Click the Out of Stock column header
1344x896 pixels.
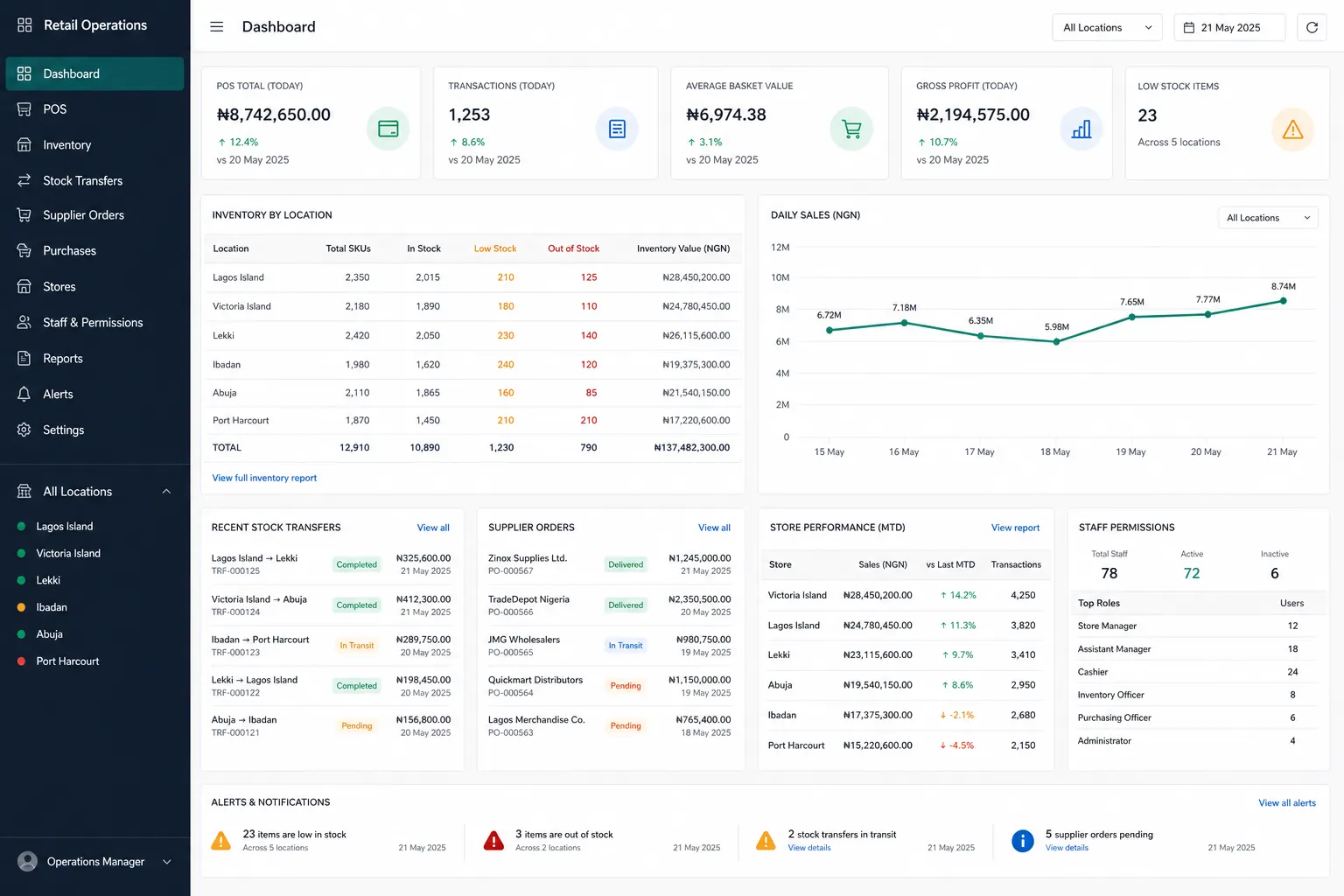(x=573, y=248)
